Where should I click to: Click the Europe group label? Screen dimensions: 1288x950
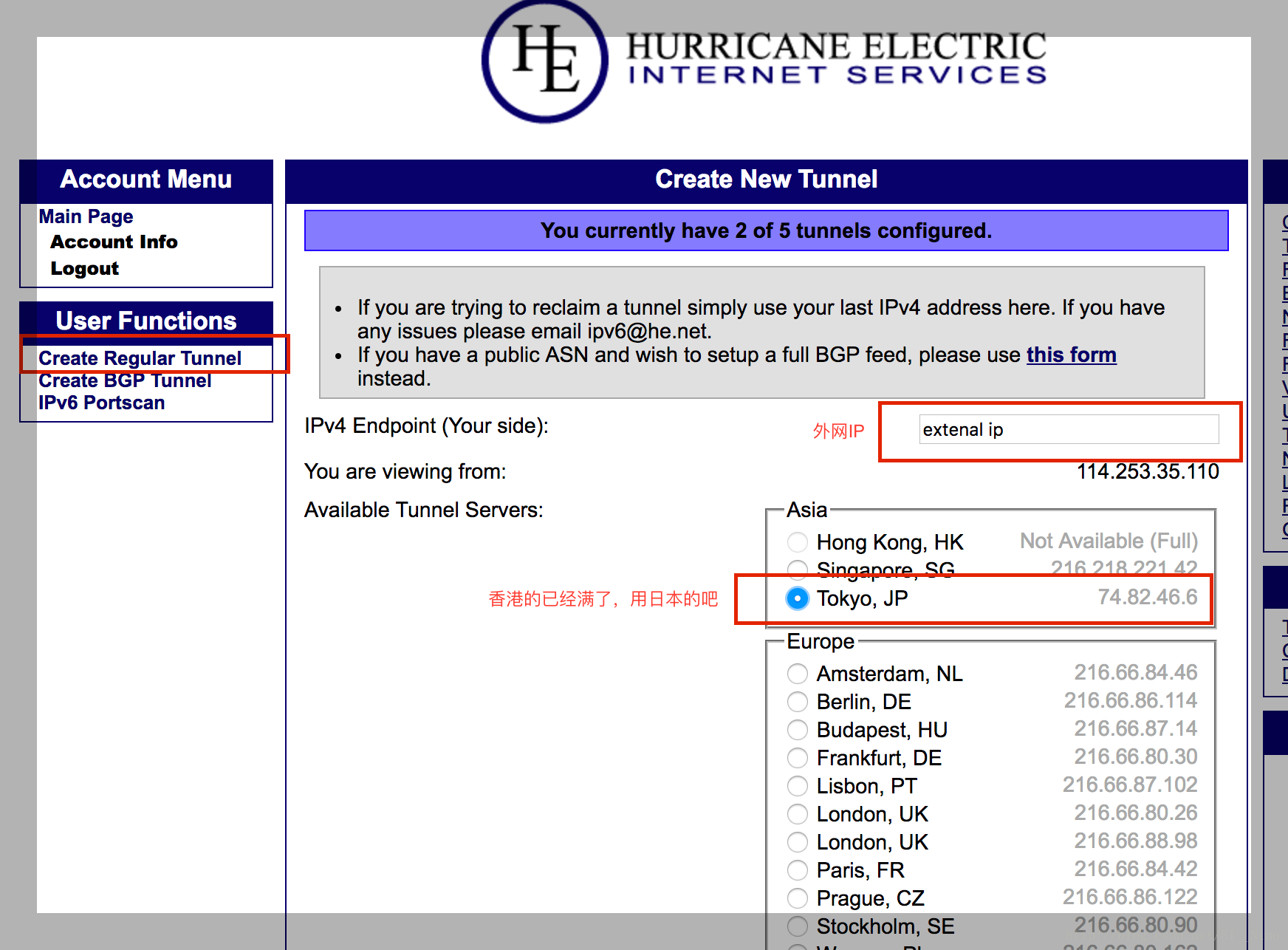click(x=821, y=641)
